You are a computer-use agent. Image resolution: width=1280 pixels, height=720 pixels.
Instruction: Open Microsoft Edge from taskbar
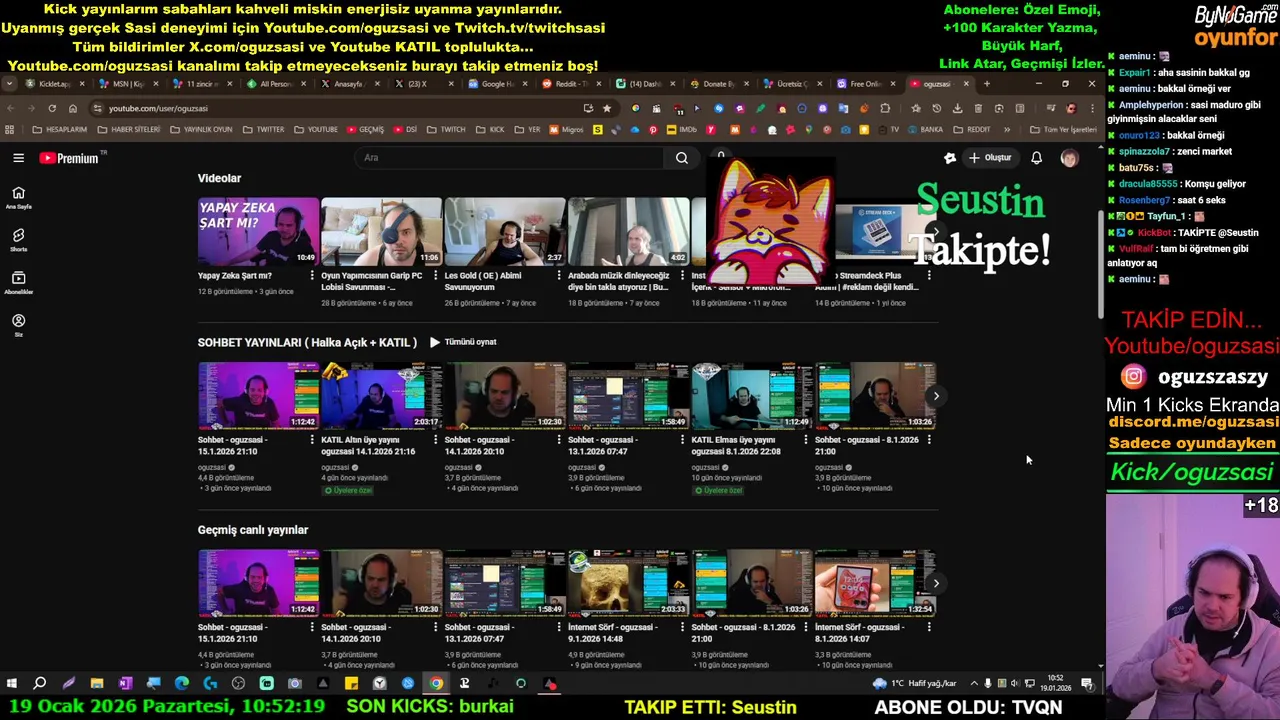[x=182, y=684]
